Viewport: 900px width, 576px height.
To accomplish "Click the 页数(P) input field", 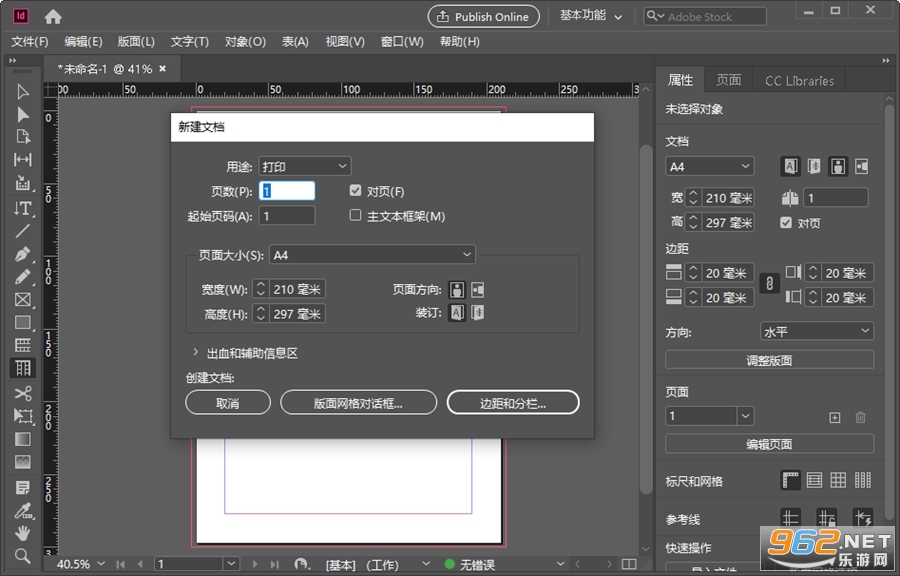I will click(x=287, y=191).
